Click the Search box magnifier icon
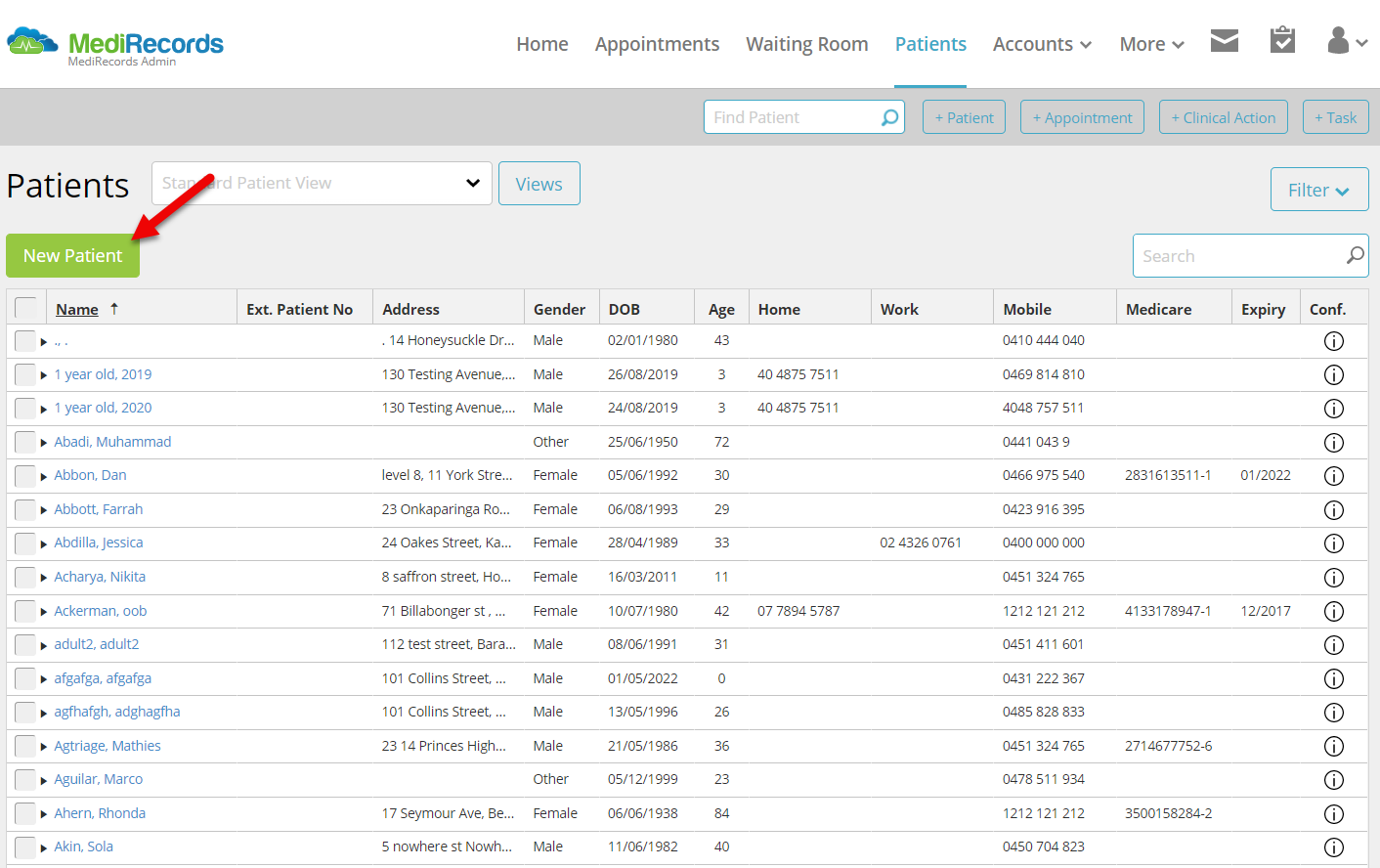The height and width of the screenshot is (868, 1380). (1355, 255)
